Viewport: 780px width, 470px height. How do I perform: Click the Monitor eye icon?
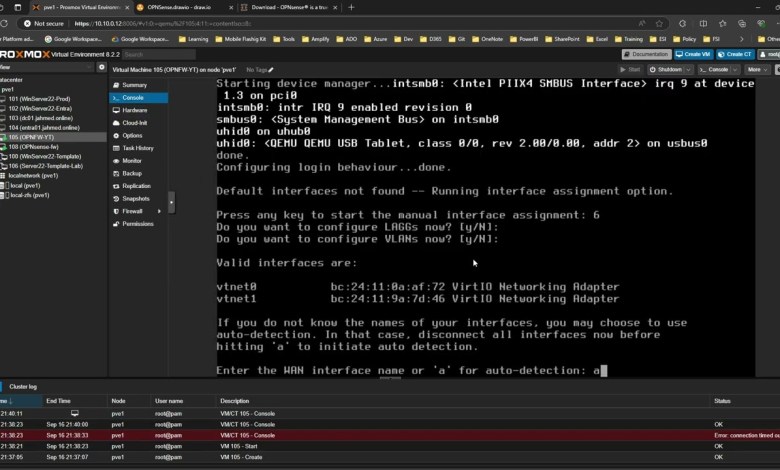[116, 161]
